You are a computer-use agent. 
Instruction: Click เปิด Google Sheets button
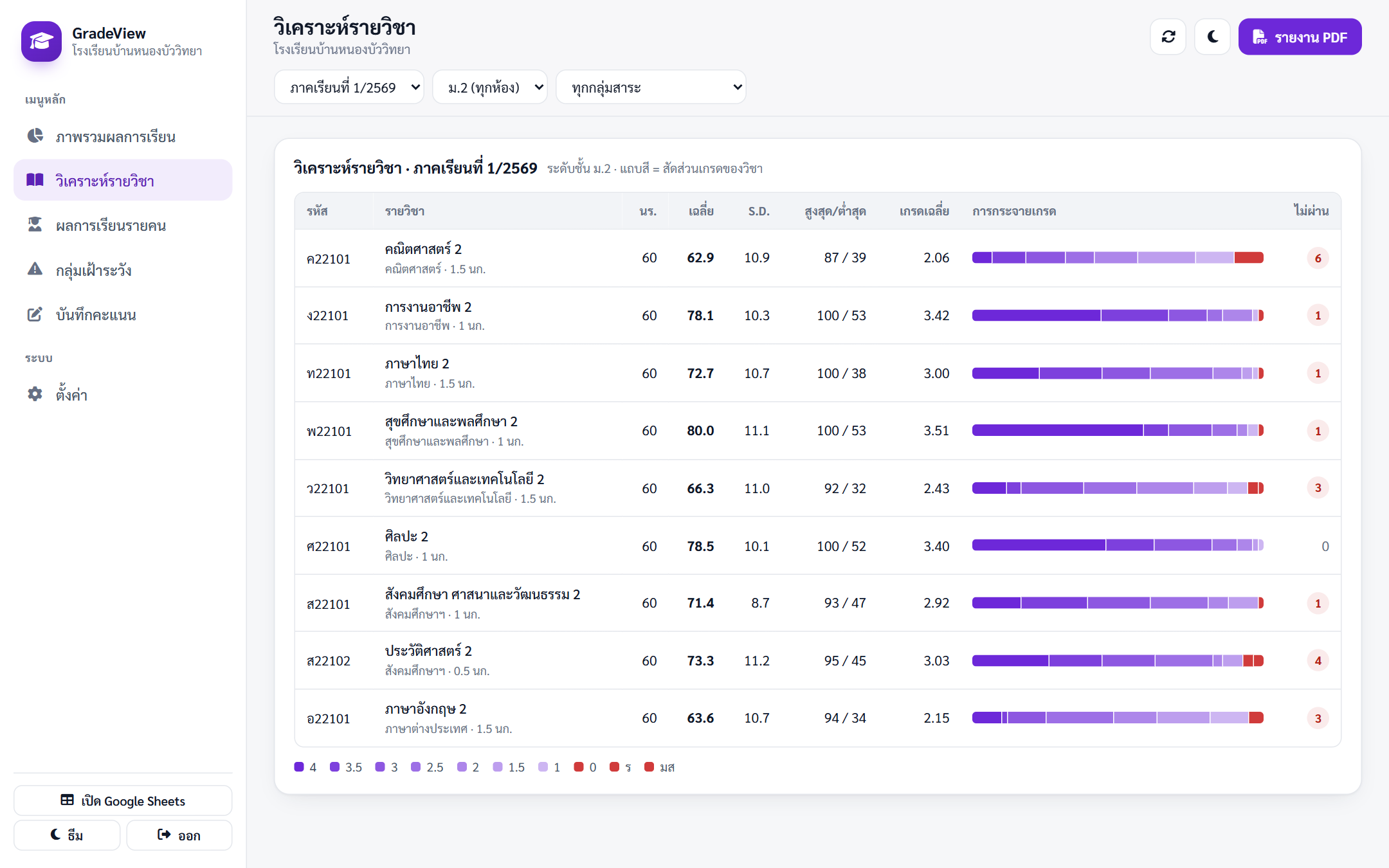[123, 800]
